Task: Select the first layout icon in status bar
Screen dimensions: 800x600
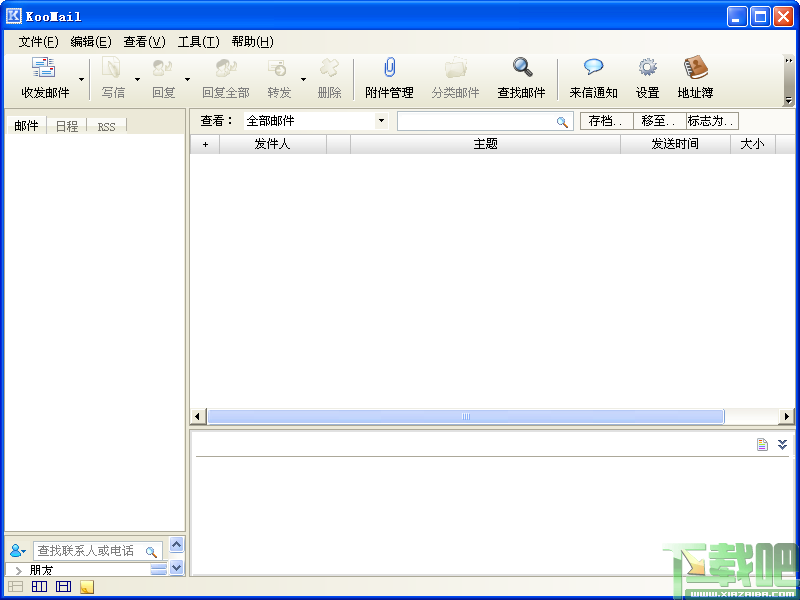Action: tap(15, 587)
